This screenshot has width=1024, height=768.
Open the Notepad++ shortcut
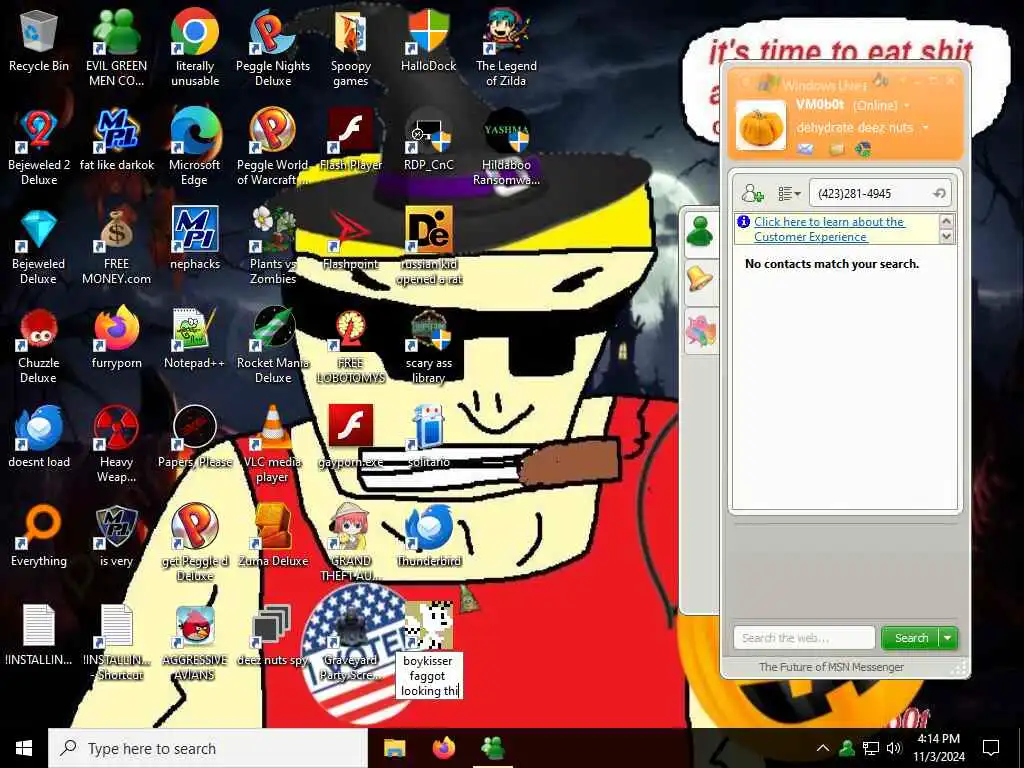195,338
